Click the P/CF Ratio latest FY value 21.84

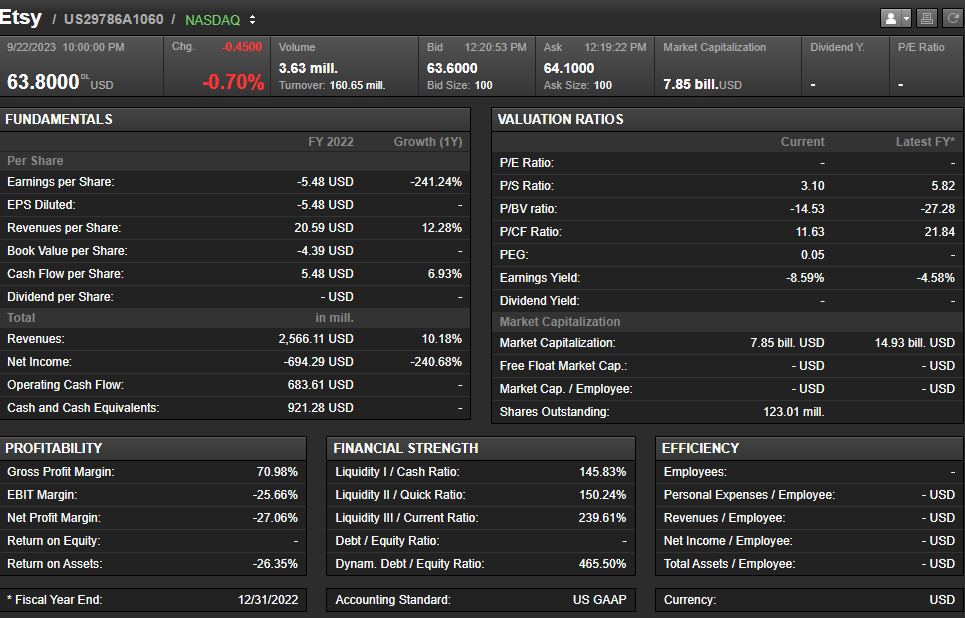pos(940,232)
